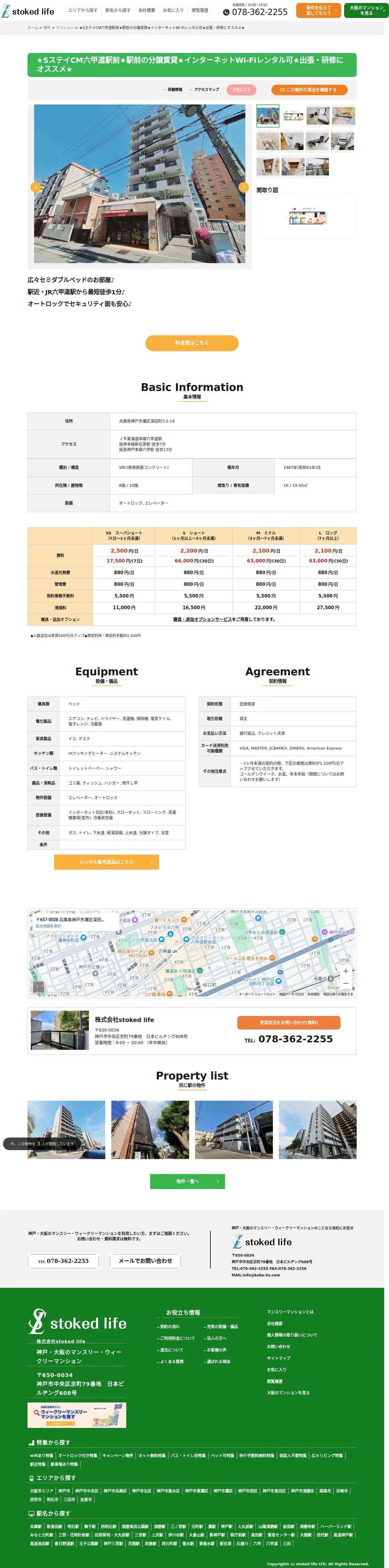Open 寝具・追加オプションサービス link in price table
389x1568 pixels.
[203, 619]
